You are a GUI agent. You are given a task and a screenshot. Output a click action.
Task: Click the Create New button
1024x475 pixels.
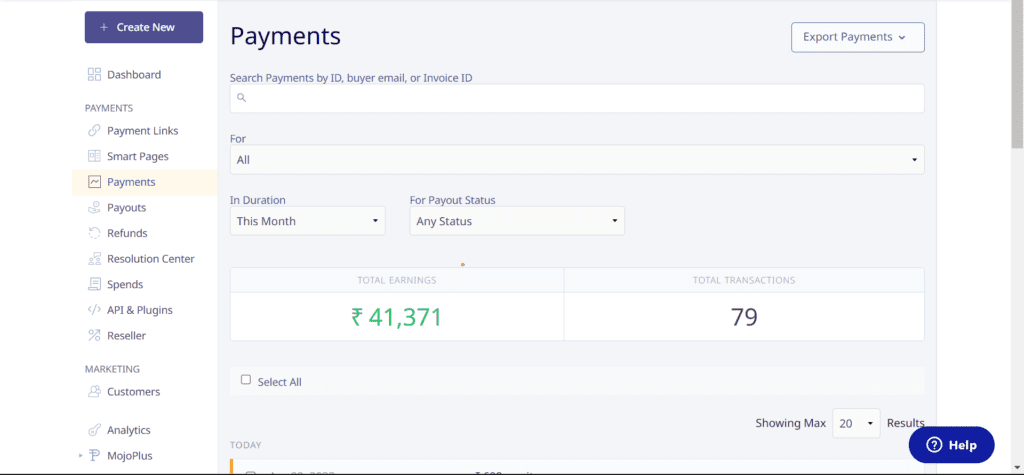(144, 27)
